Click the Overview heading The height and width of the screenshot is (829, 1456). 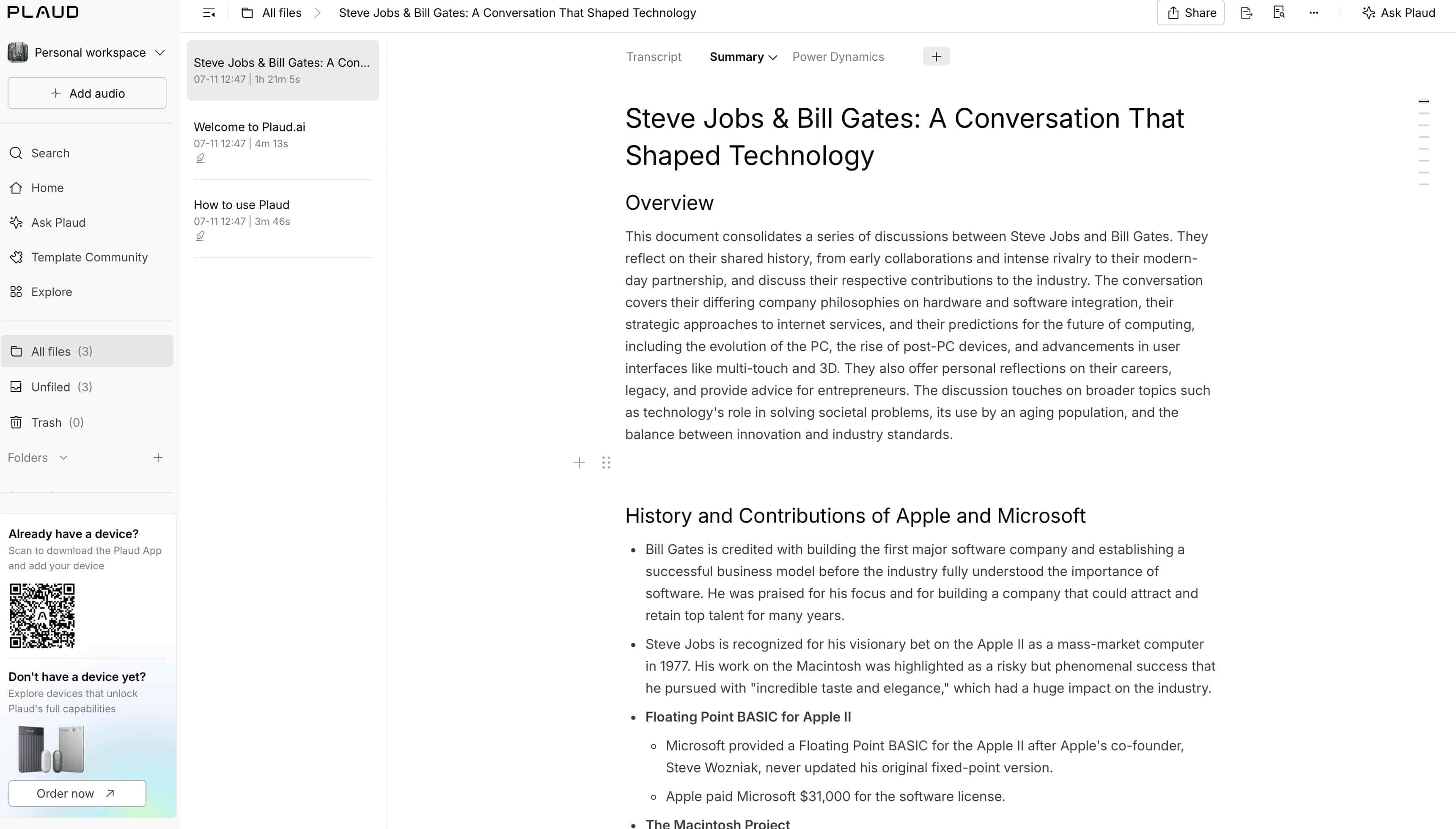(669, 203)
